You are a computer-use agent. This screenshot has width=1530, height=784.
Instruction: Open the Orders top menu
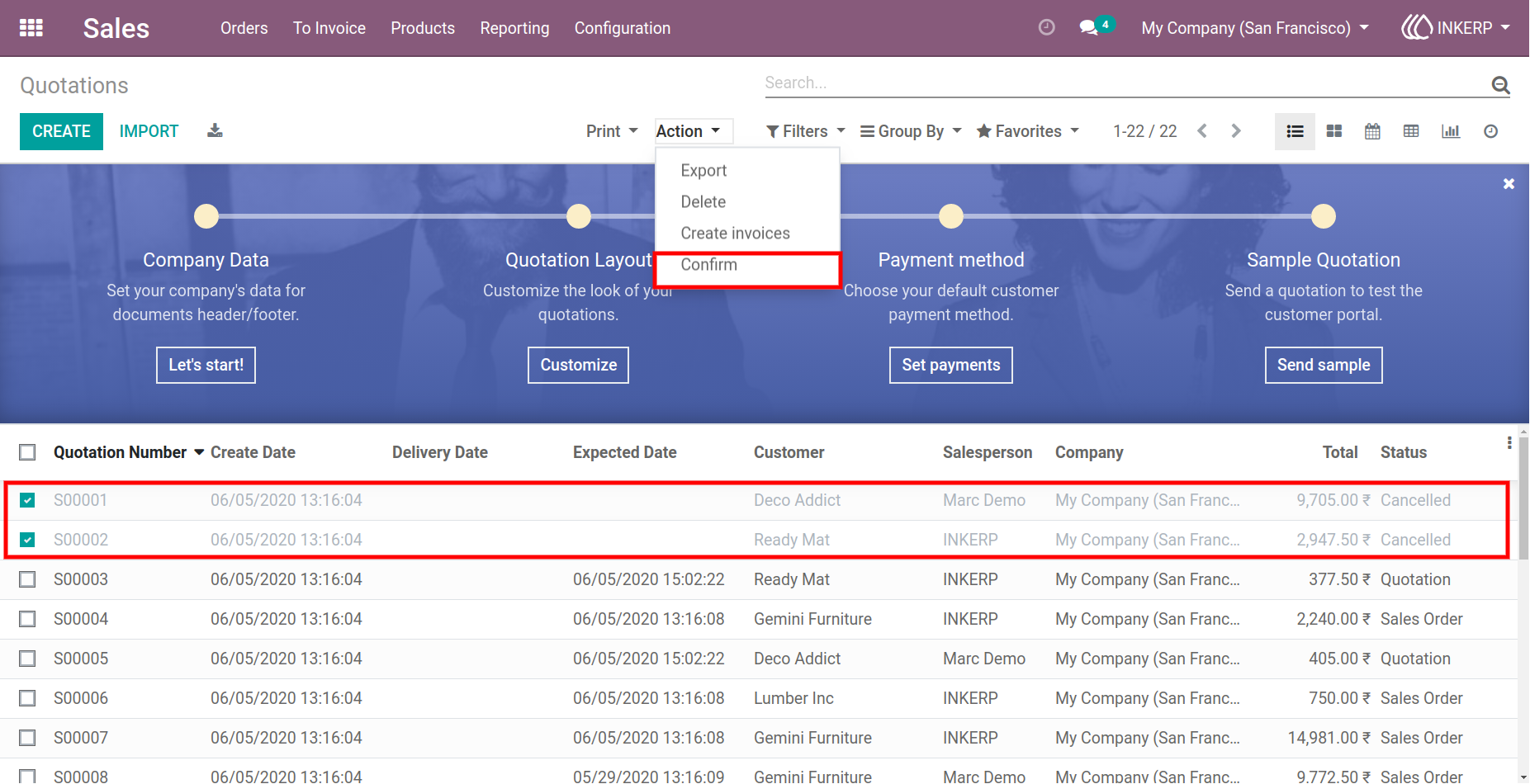coord(244,28)
